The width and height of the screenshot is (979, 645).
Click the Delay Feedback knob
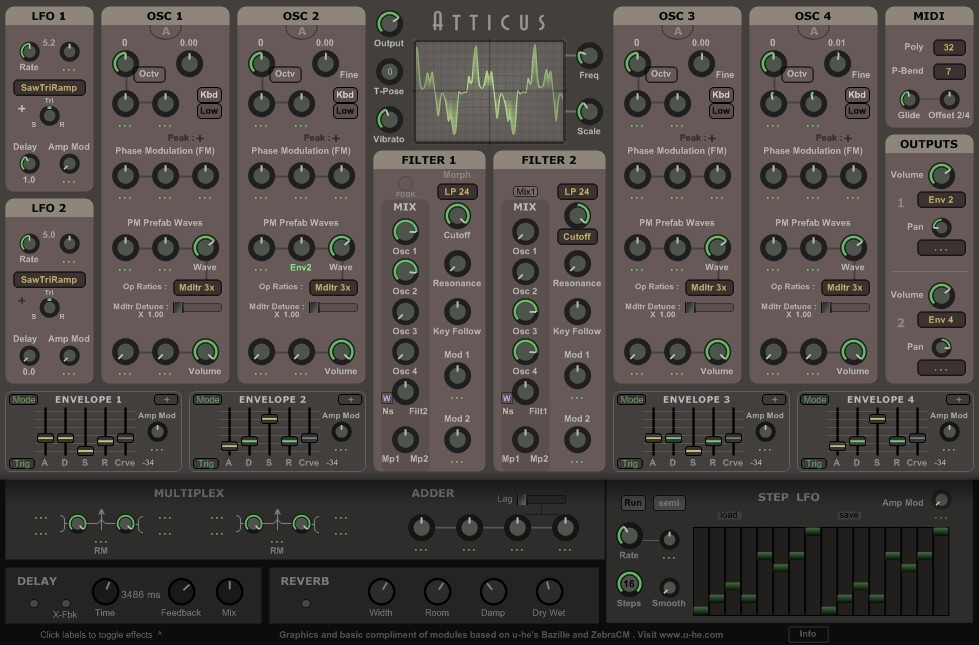(181, 591)
